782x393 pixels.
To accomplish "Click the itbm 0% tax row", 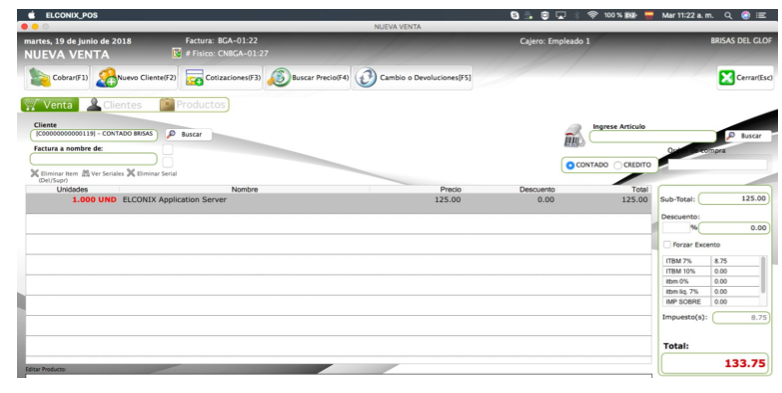I will [x=711, y=281].
